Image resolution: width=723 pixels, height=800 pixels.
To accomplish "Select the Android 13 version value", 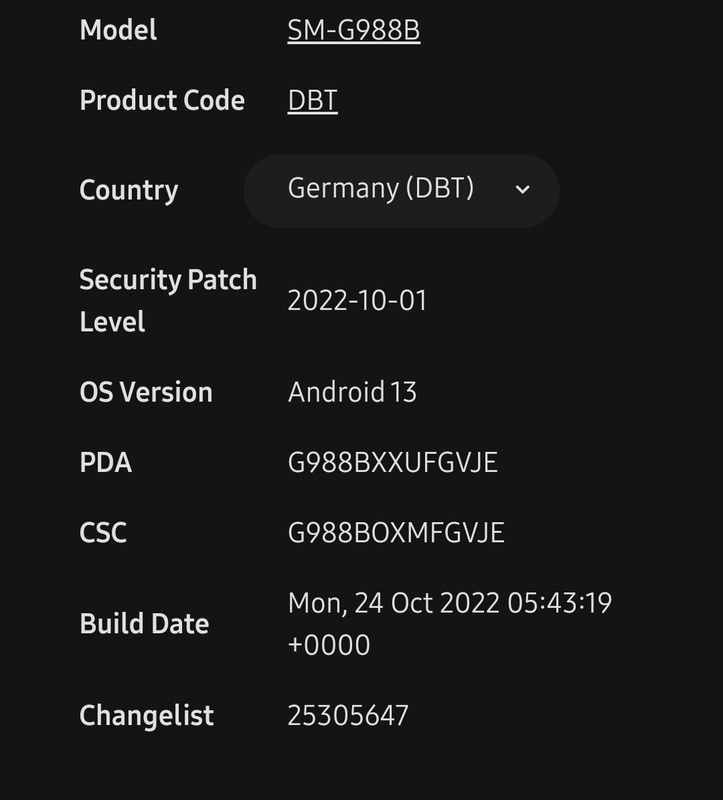I will 352,392.
